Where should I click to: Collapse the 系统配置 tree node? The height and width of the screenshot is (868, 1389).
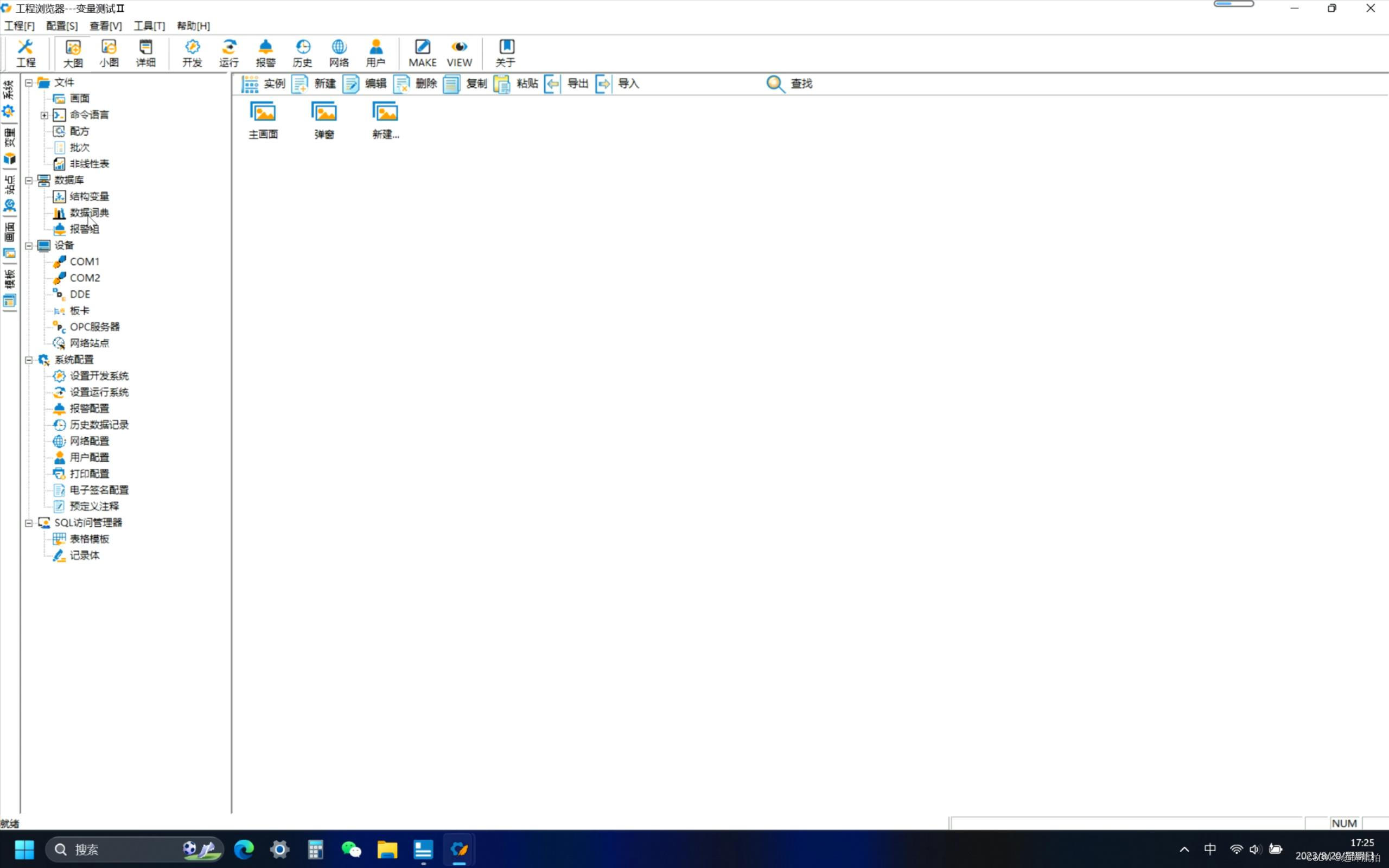click(29, 360)
